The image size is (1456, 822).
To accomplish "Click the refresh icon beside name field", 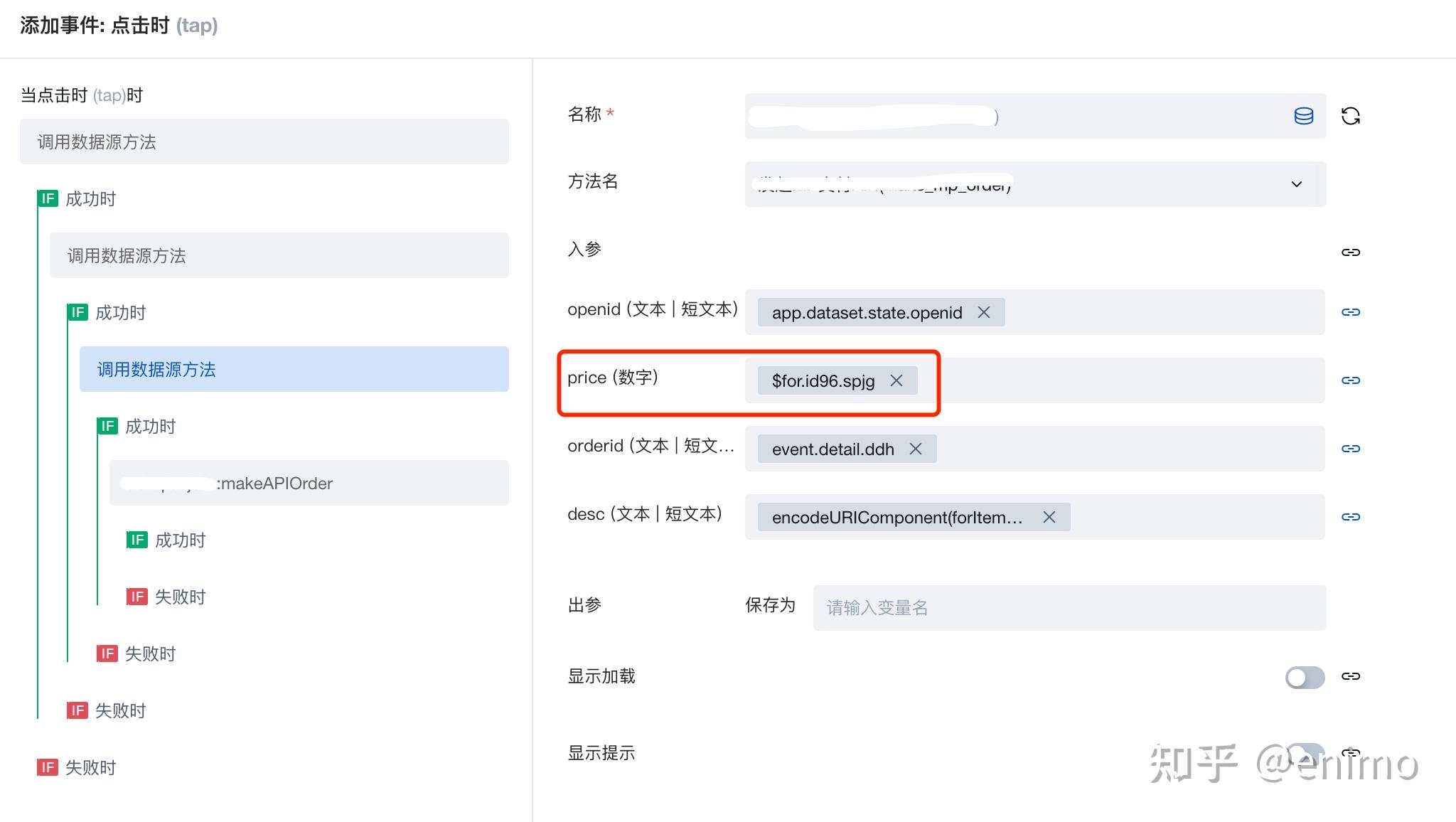I will (x=1350, y=116).
